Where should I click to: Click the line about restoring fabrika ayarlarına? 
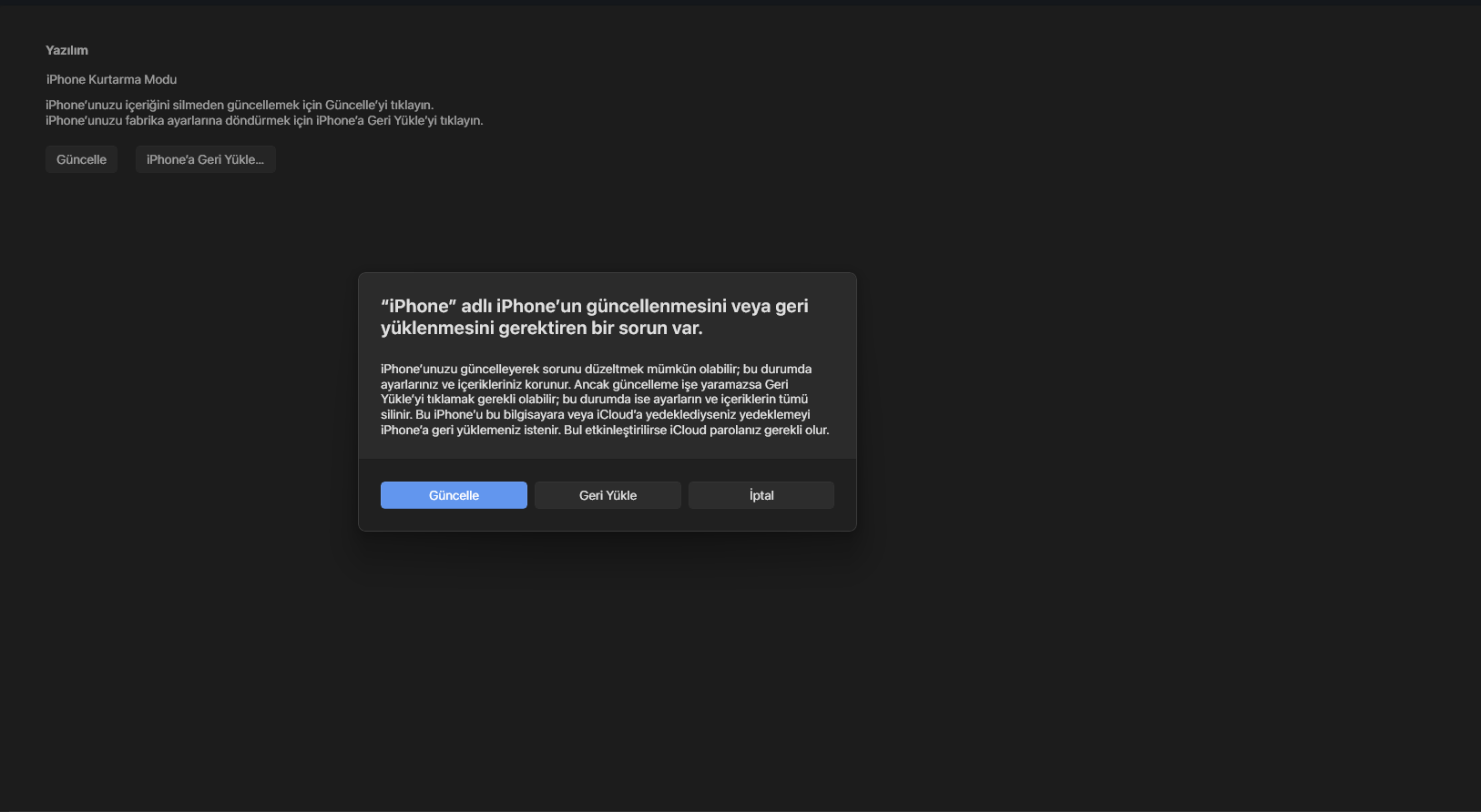tap(264, 120)
